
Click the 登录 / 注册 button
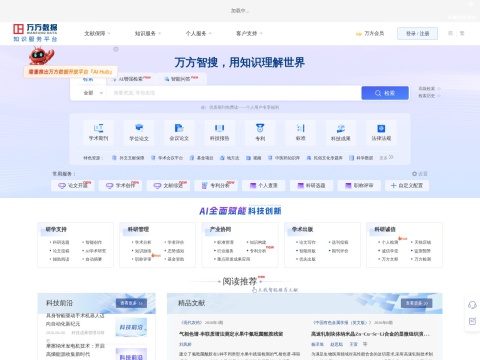(417, 33)
